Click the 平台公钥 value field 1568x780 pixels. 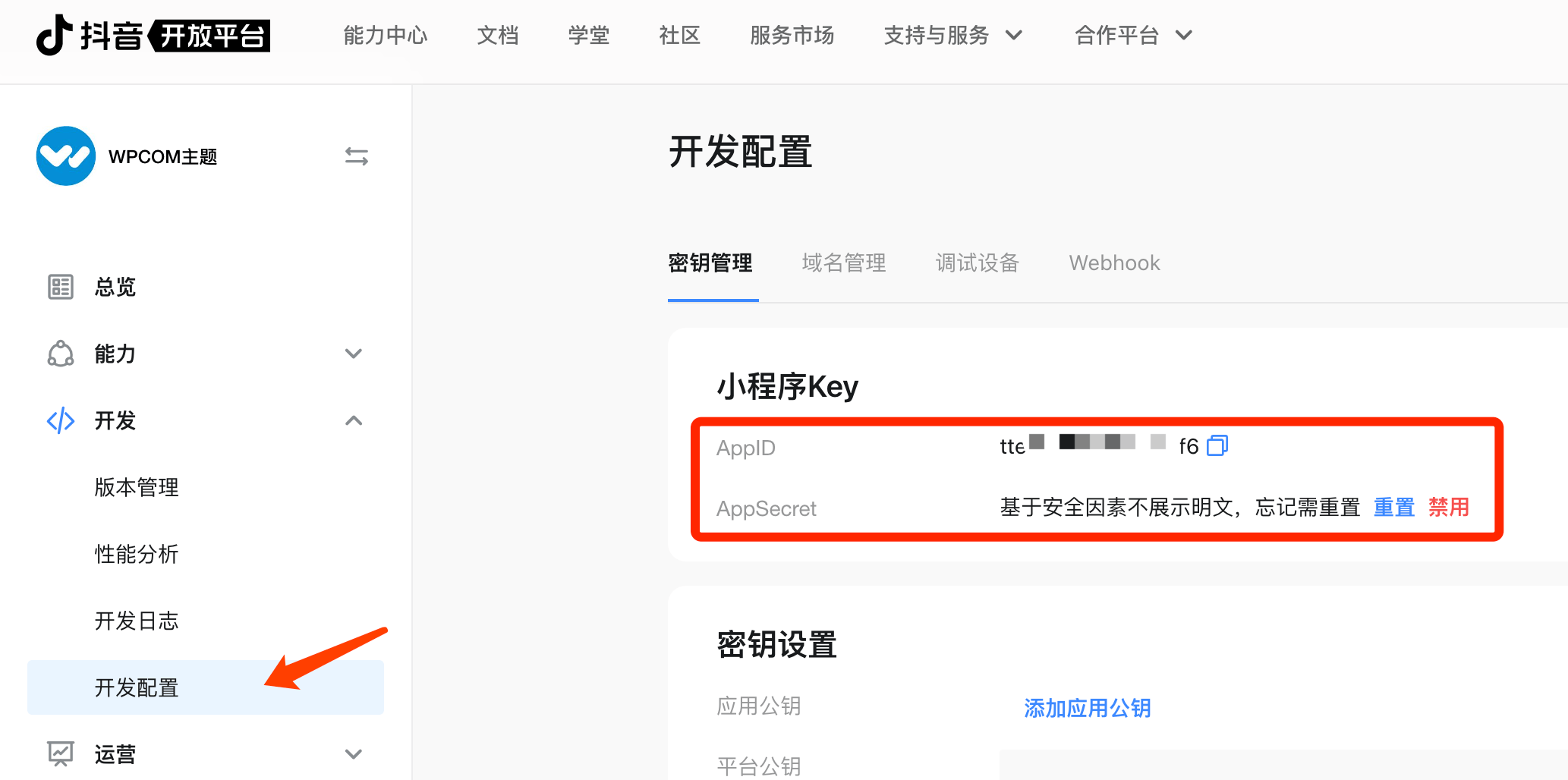pyautogui.click(x=1283, y=765)
